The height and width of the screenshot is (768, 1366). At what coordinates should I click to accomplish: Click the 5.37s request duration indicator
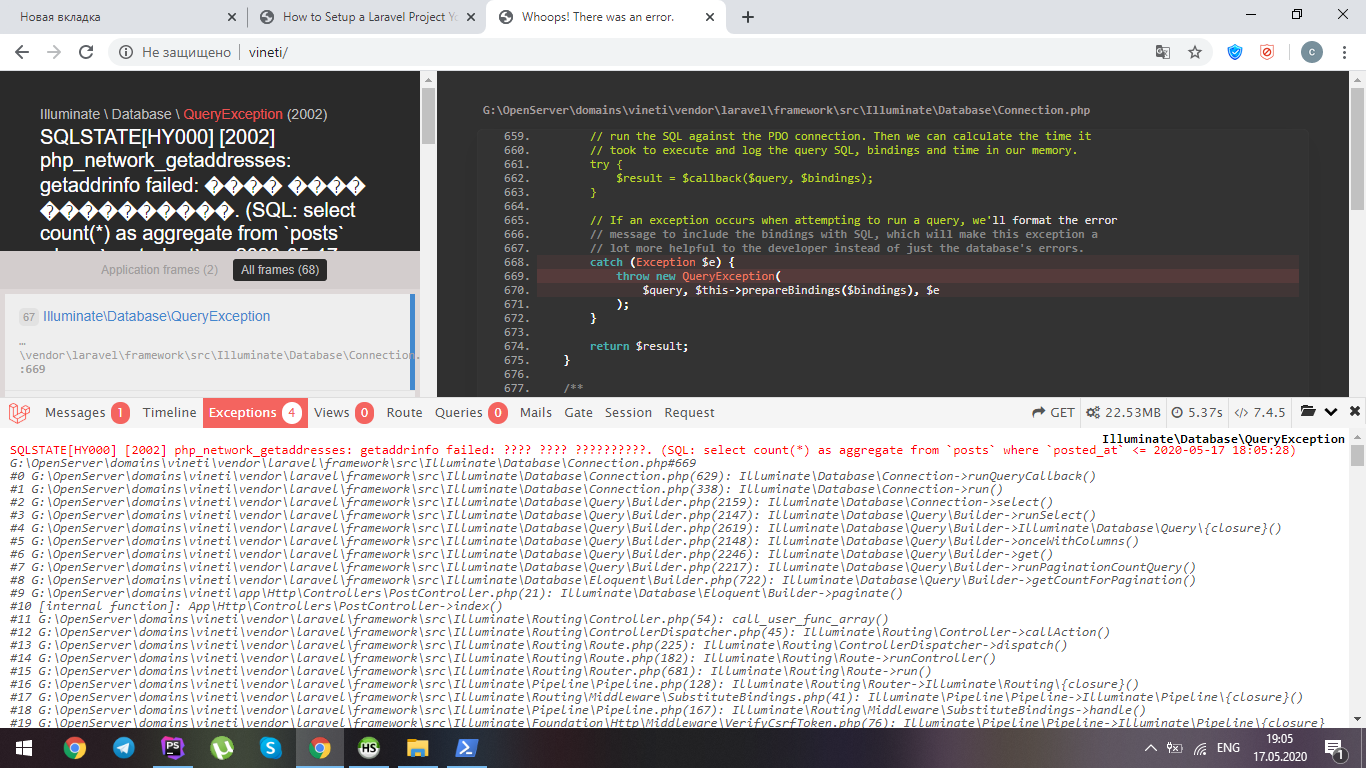(x=1197, y=412)
